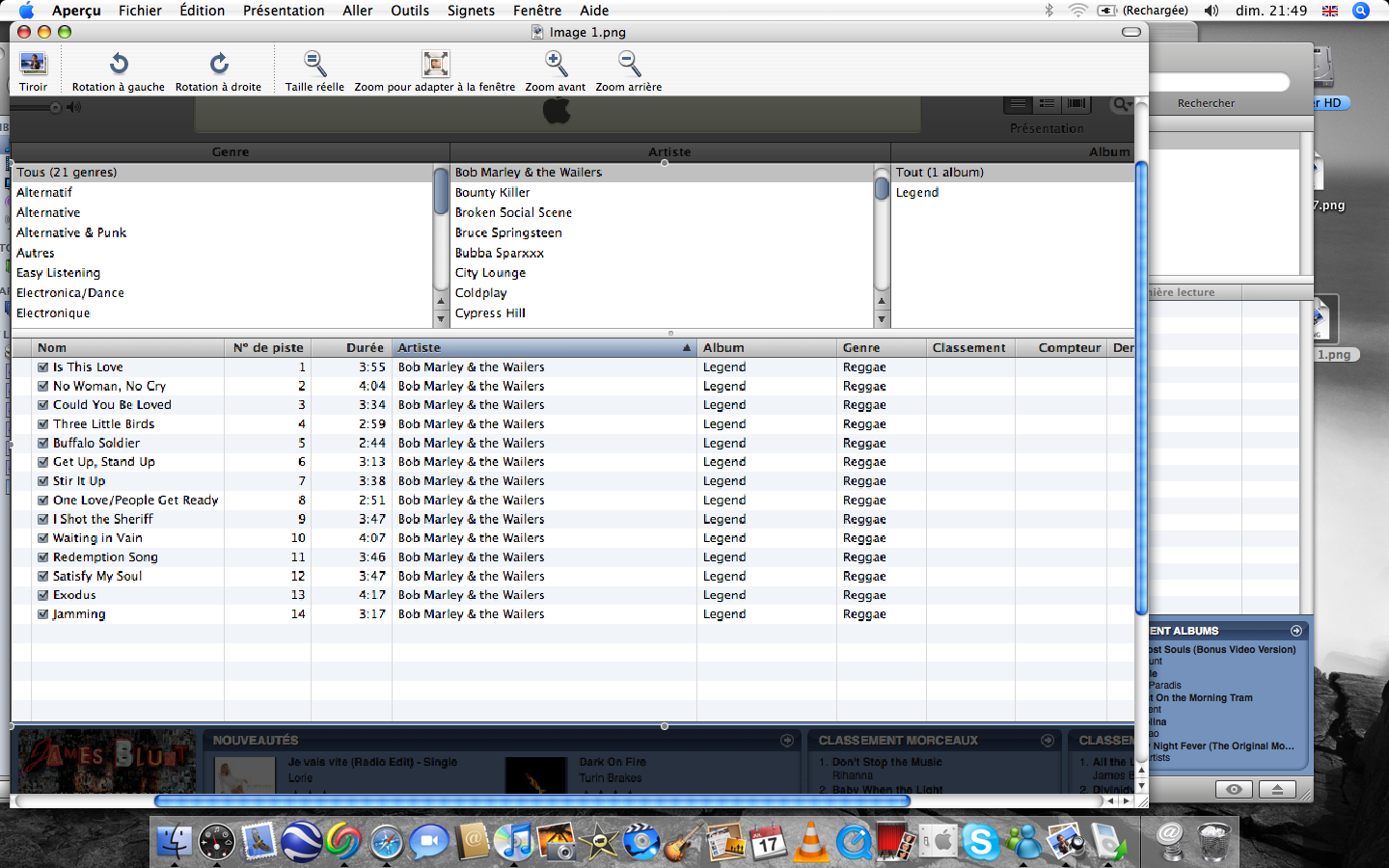Uncheck the Is This Love checkbox
Viewport: 1389px width, 868px height.
point(42,367)
